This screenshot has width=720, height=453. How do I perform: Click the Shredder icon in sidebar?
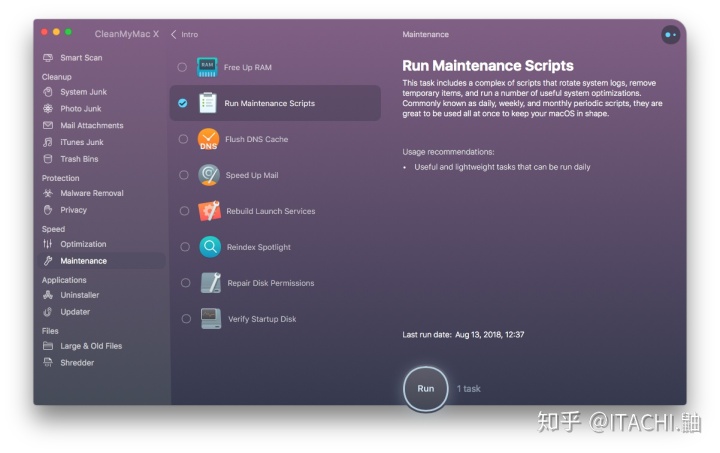click(x=48, y=363)
